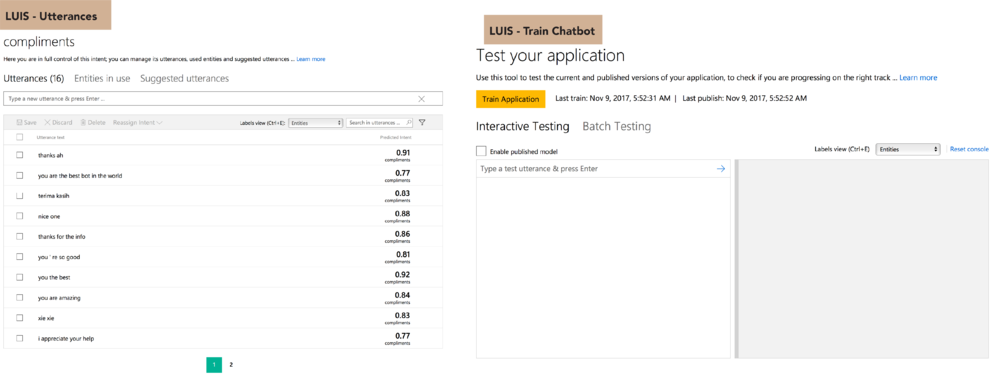Click the Last train timestamp text
This screenshot has height=376, width=1000.
tap(613, 99)
